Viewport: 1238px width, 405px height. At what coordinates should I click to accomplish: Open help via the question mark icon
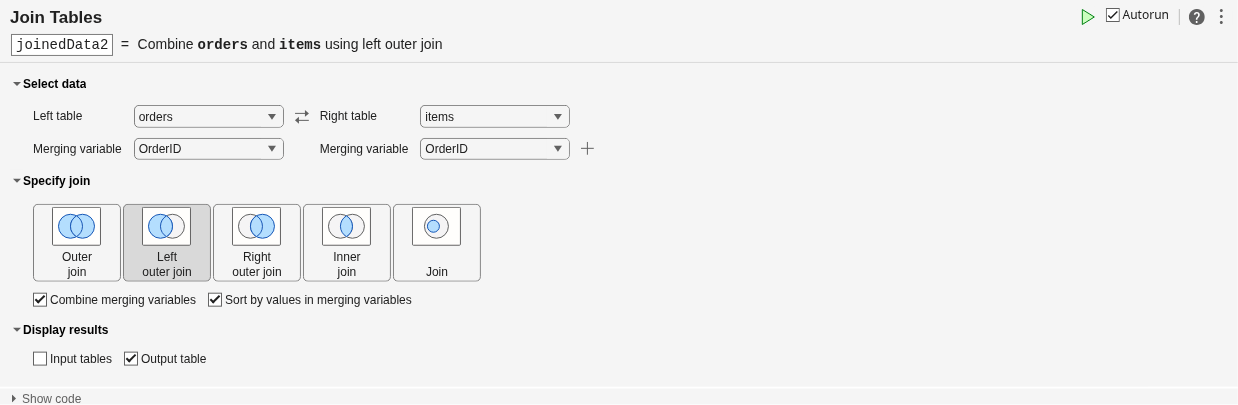(x=1197, y=17)
